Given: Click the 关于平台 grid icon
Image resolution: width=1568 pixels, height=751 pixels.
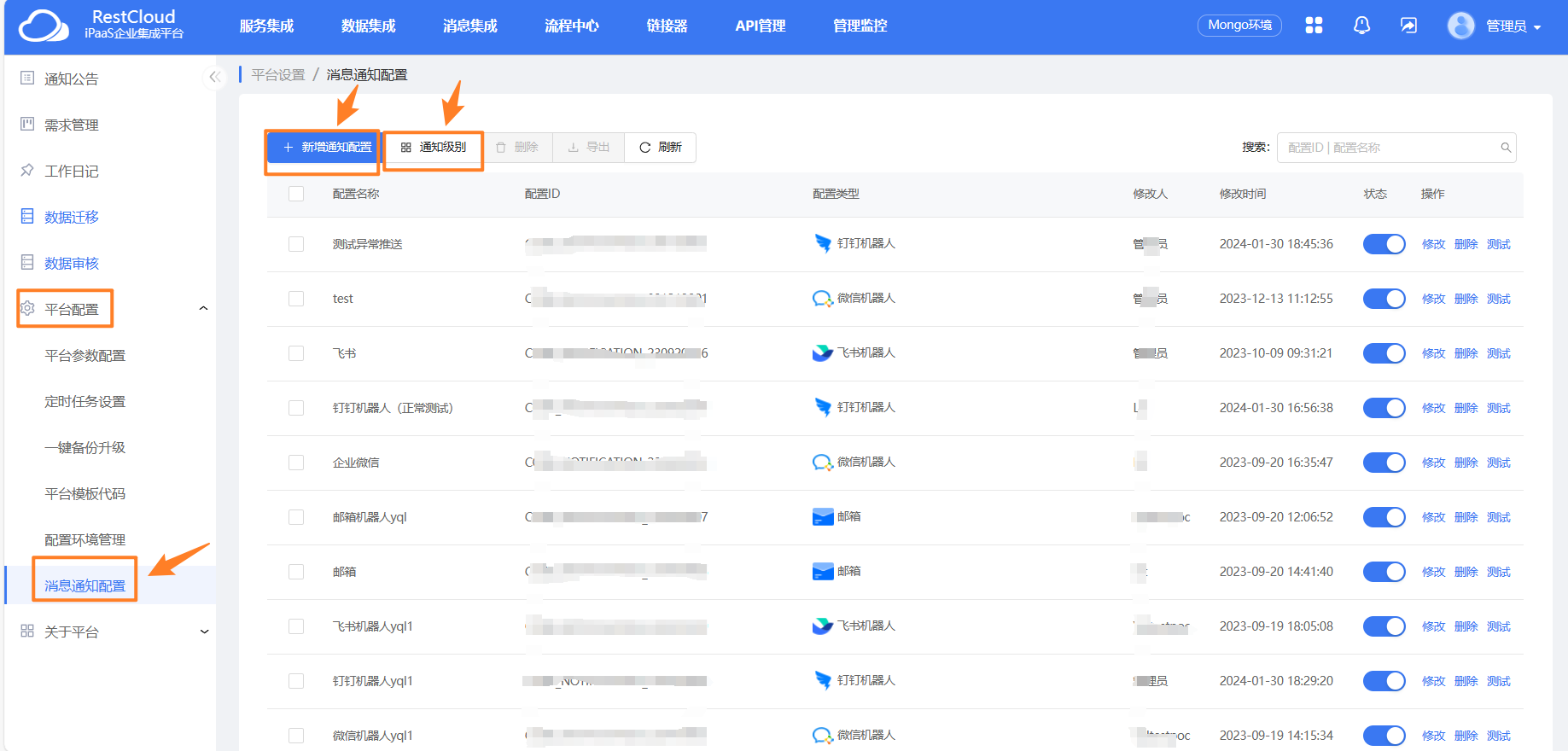Looking at the screenshot, I should [27, 632].
